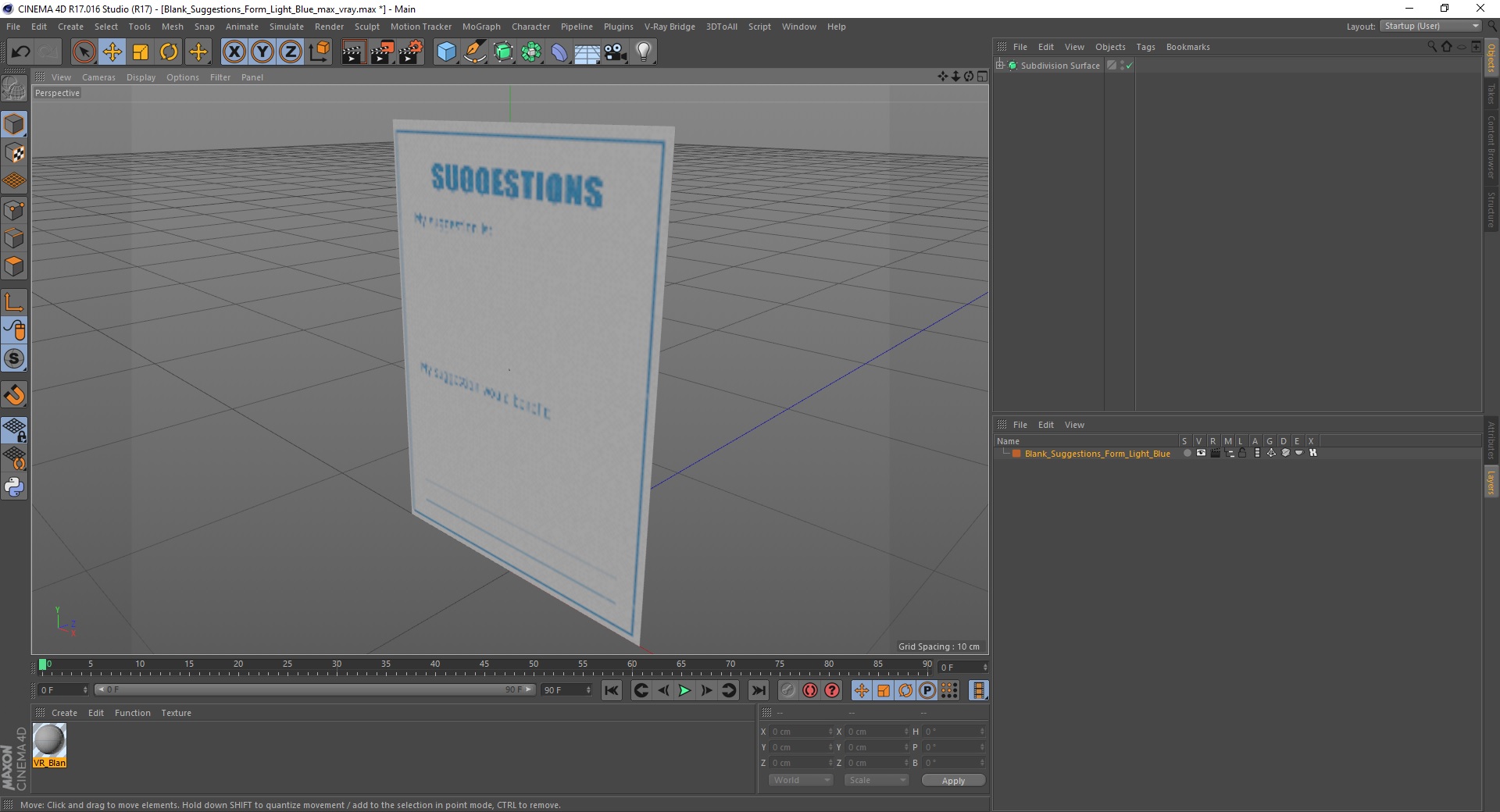Image resolution: width=1500 pixels, height=812 pixels.
Task: Click the magnet Snap icon in sidebar
Action: coord(14,395)
